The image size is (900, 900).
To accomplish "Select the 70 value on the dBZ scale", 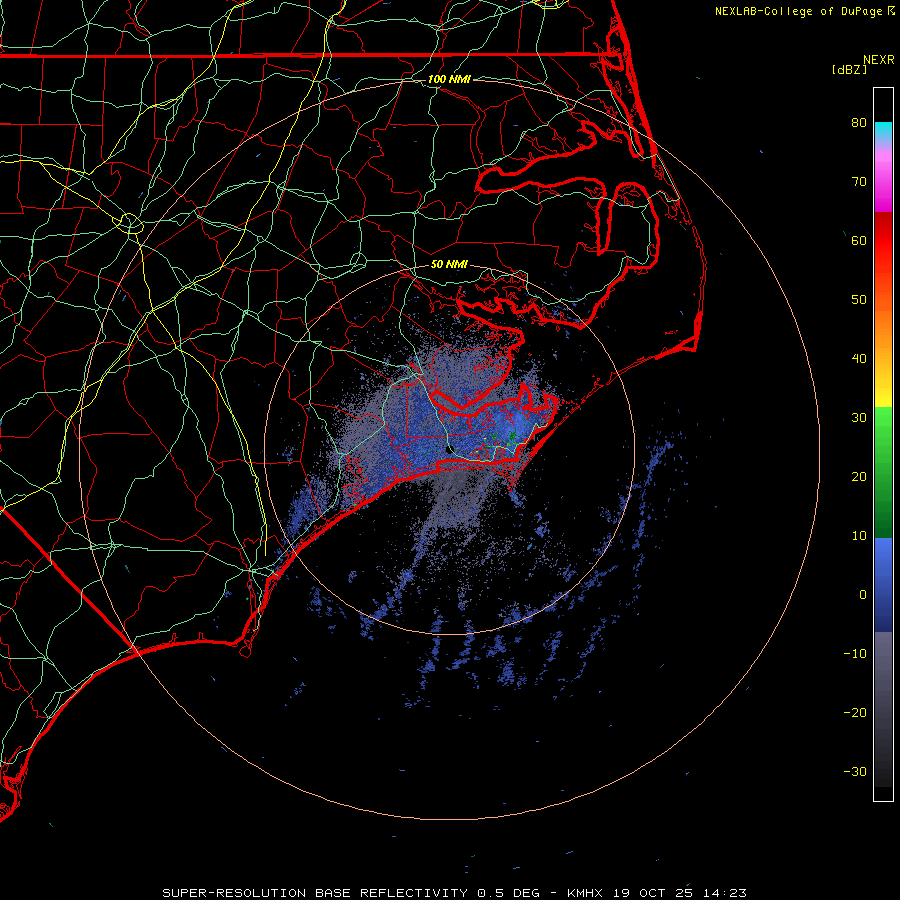I will pyautogui.click(x=859, y=181).
